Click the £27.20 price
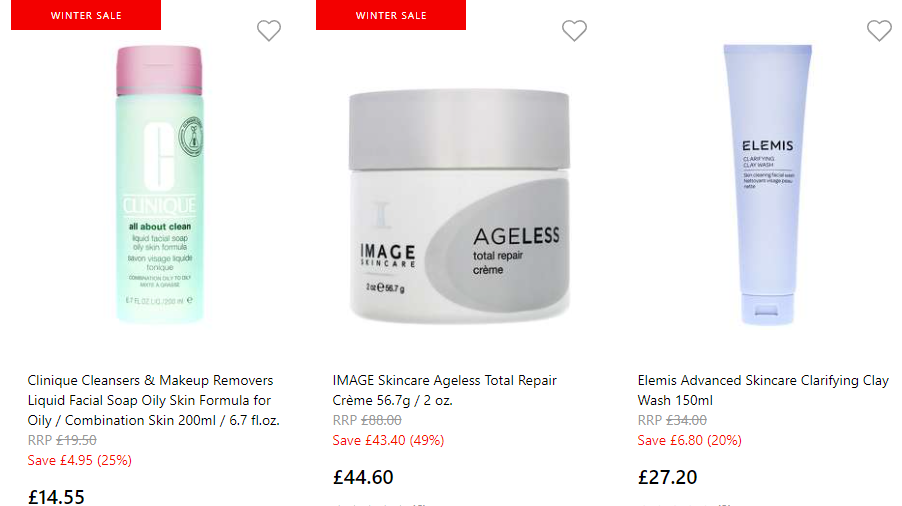The image size is (902, 506). coord(667,477)
